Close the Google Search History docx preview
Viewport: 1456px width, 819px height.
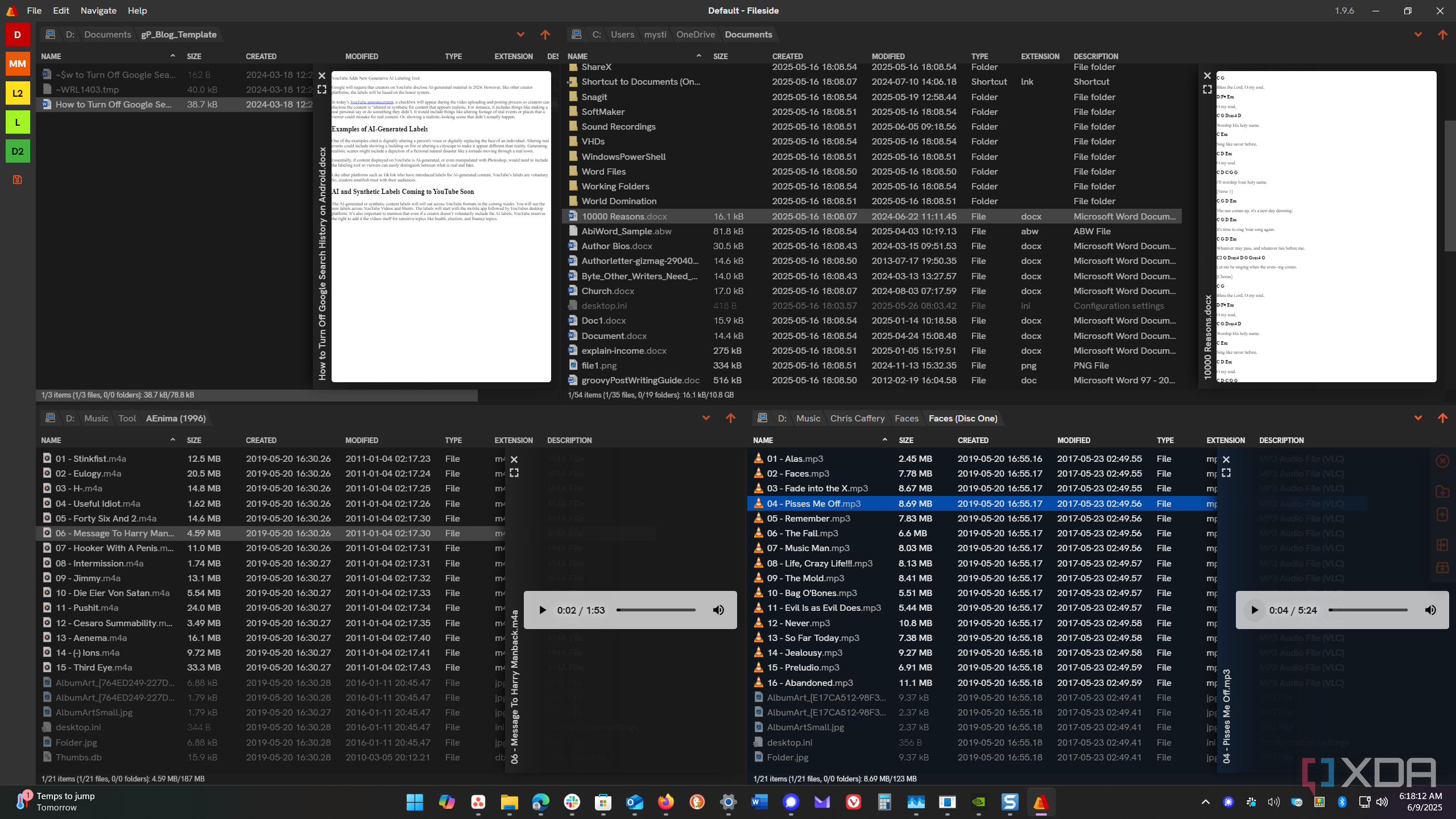tap(322, 76)
